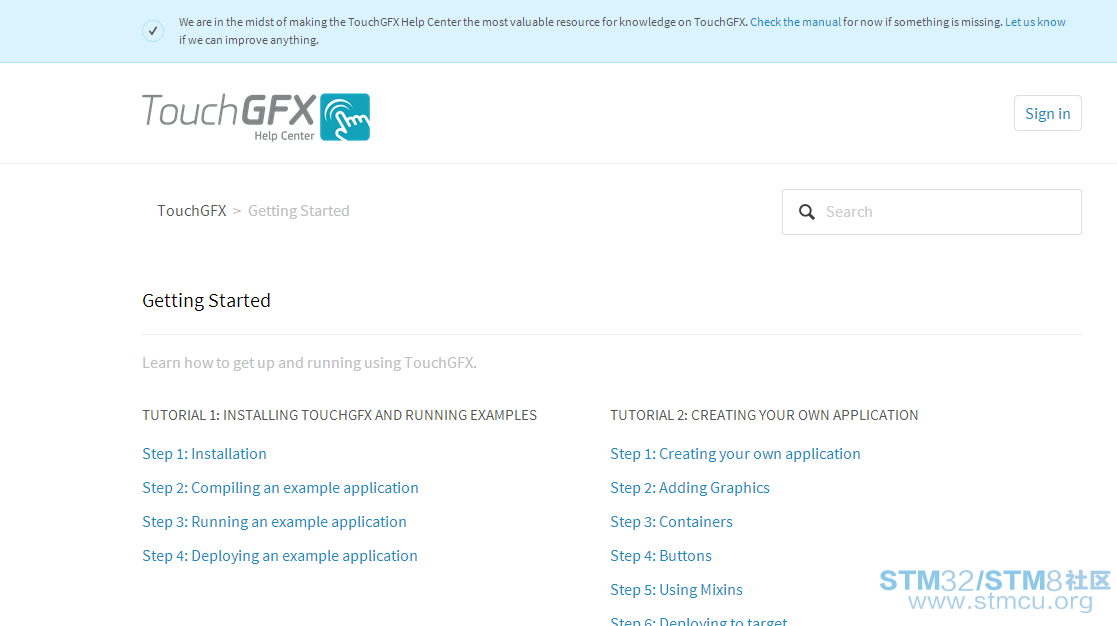The image size is (1117, 626).
Task: Follow the 'Check the manual' link
Action: pyautogui.click(x=795, y=22)
